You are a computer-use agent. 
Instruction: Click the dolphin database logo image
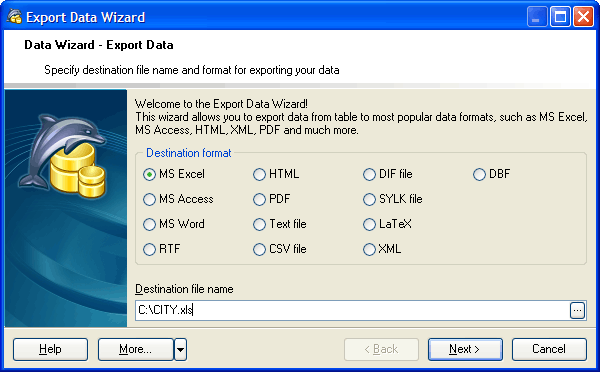point(64,156)
